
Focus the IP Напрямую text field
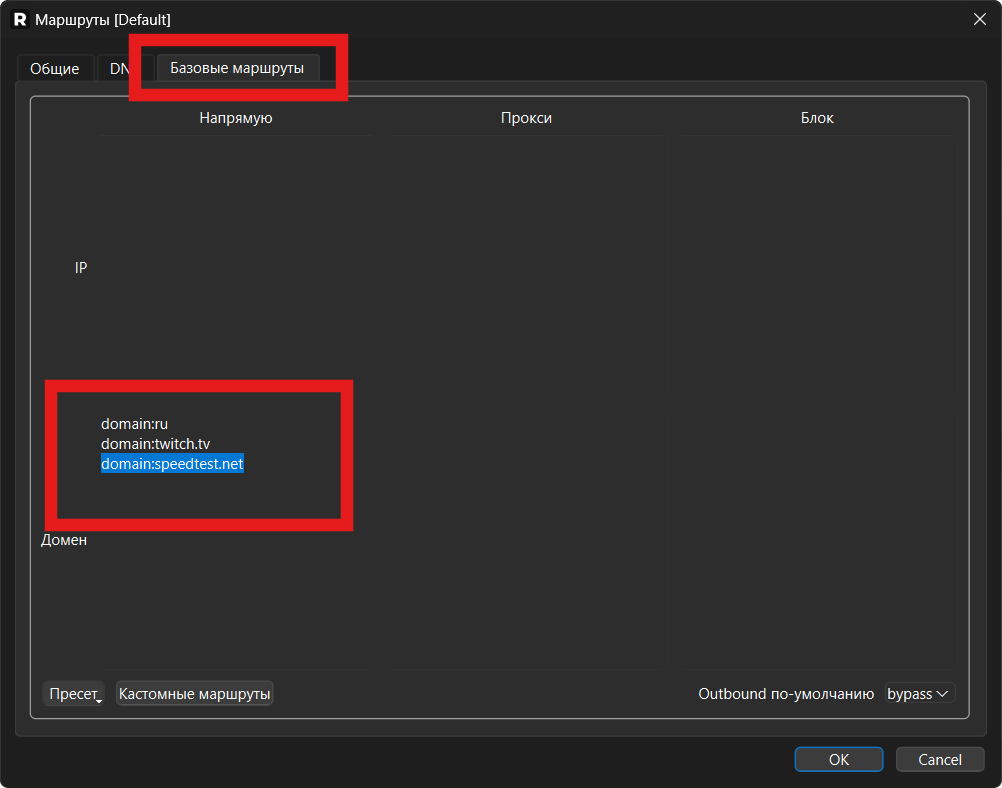coord(235,268)
